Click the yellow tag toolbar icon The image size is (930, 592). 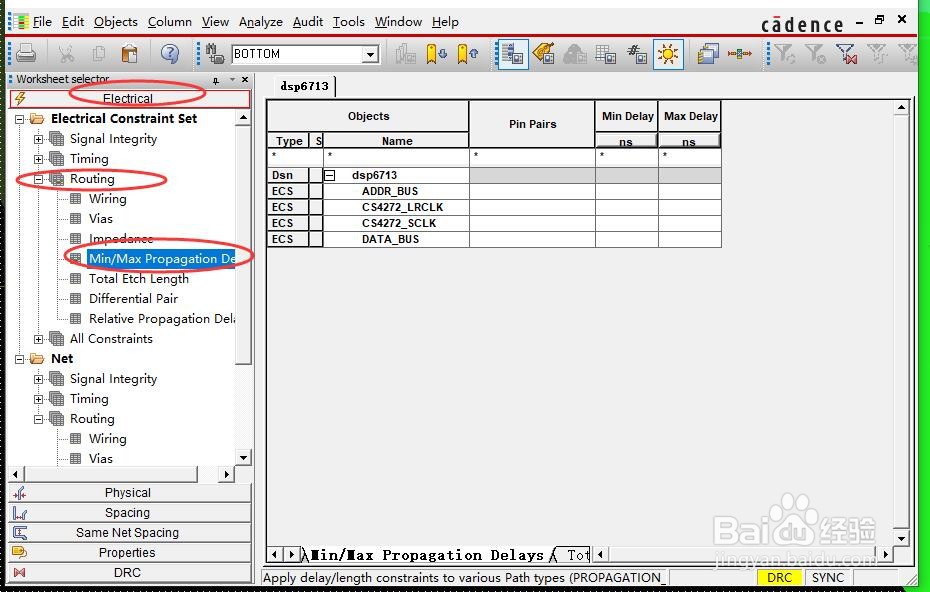[543, 54]
